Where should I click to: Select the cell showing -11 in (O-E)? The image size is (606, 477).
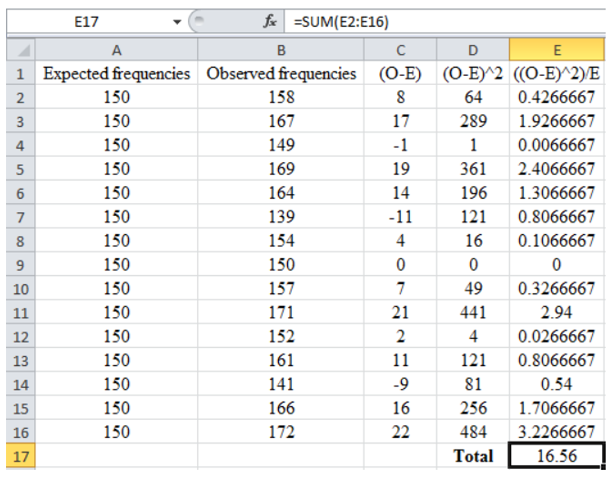(401, 217)
